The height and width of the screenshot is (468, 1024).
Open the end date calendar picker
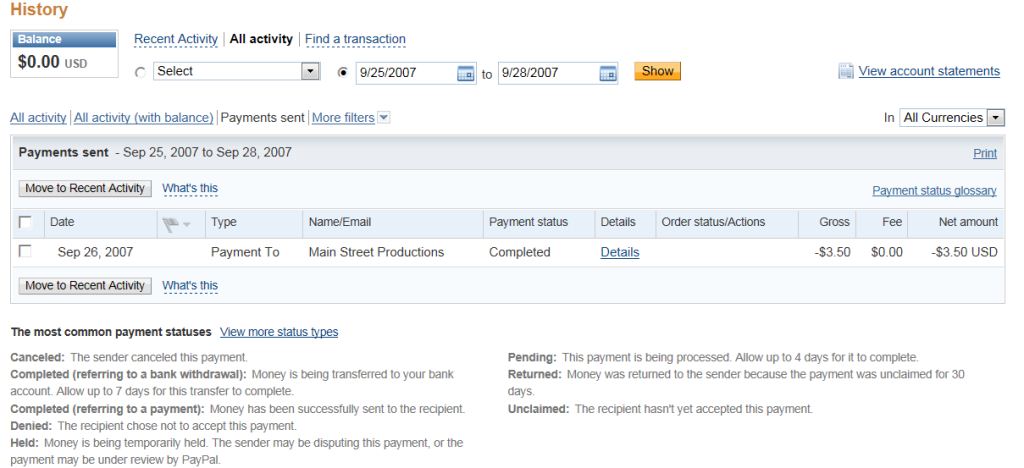tap(607, 72)
